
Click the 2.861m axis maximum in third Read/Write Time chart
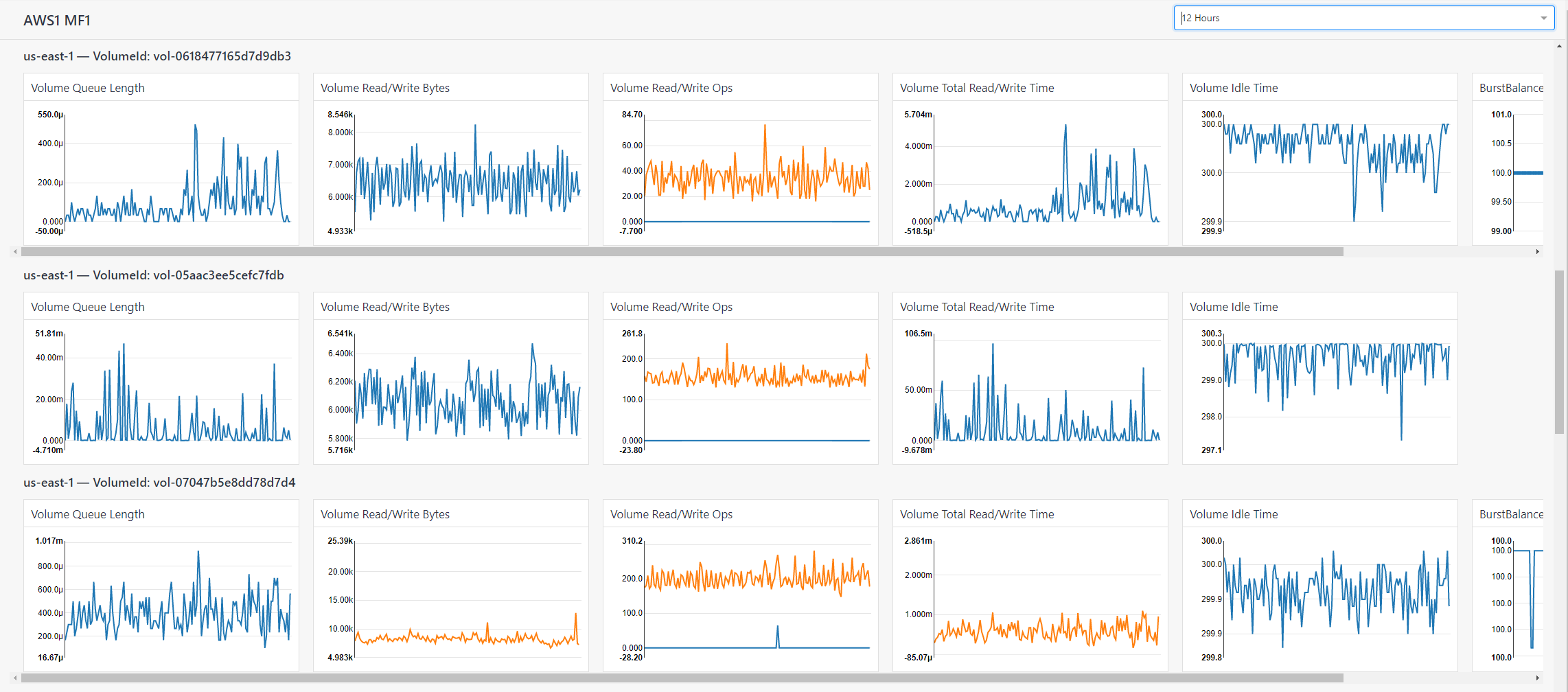(x=919, y=541)
